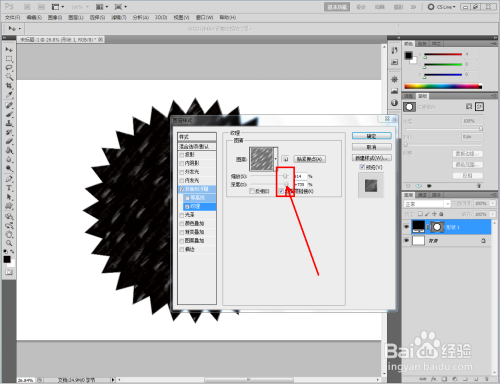
Task: Enable the Color Overlay (颜色叠加) checkbox
Action: pos(182,224)
